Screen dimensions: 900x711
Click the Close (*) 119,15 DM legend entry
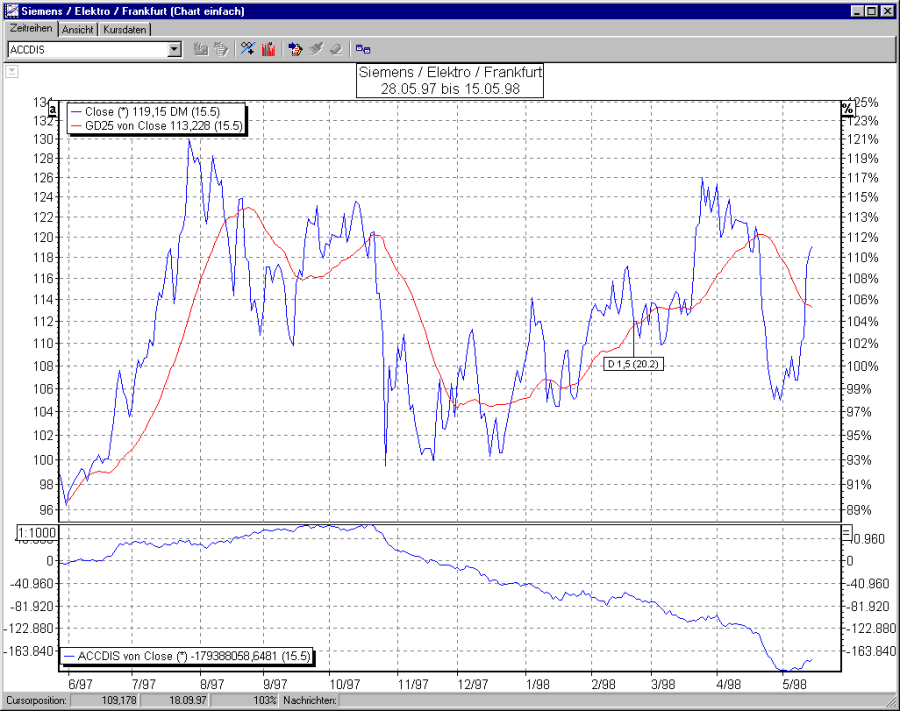(150, 111)
